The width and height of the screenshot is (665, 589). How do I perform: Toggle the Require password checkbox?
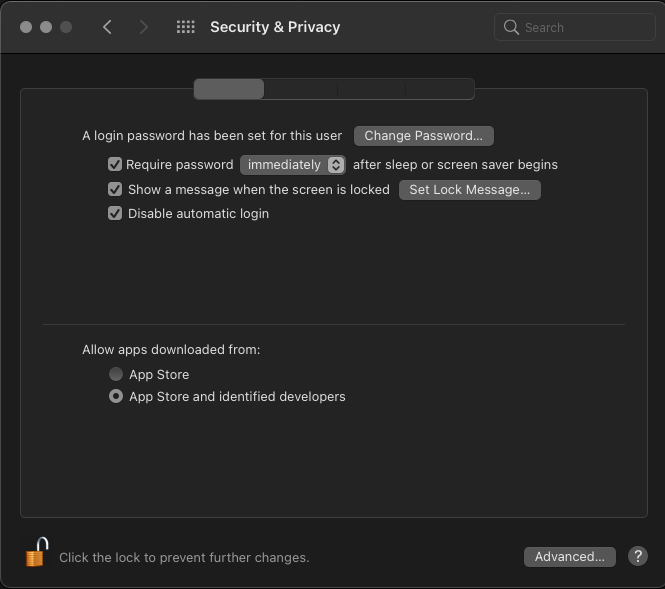(115, 164)
